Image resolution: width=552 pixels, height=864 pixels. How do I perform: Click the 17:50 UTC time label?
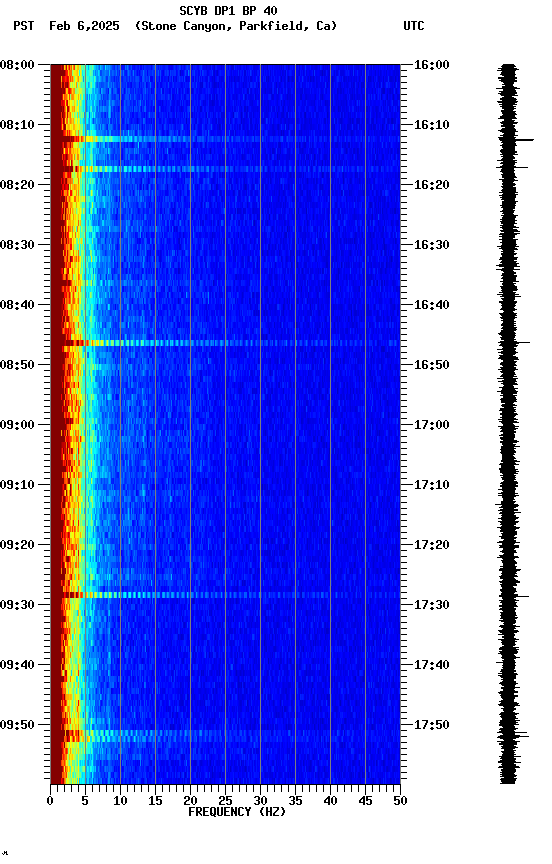point(431,725)
